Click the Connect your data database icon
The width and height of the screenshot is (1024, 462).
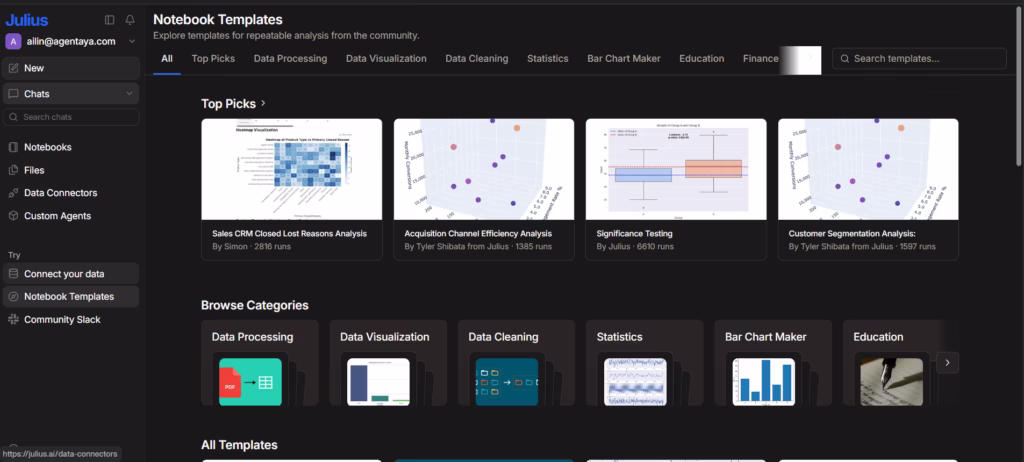(x=13, y=274)
